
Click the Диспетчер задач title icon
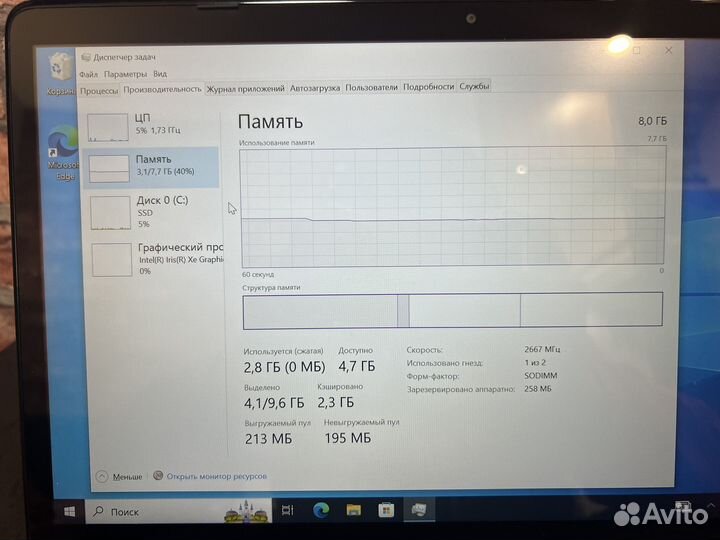pos(85,57)
